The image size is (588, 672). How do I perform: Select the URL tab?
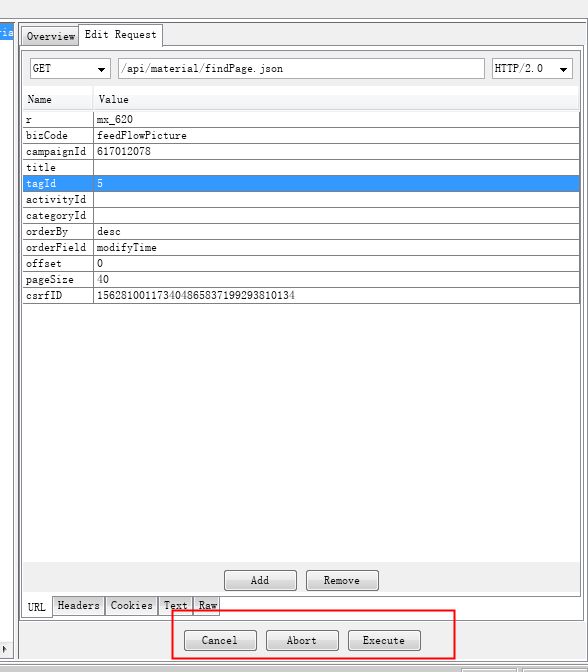click(37, 607)
